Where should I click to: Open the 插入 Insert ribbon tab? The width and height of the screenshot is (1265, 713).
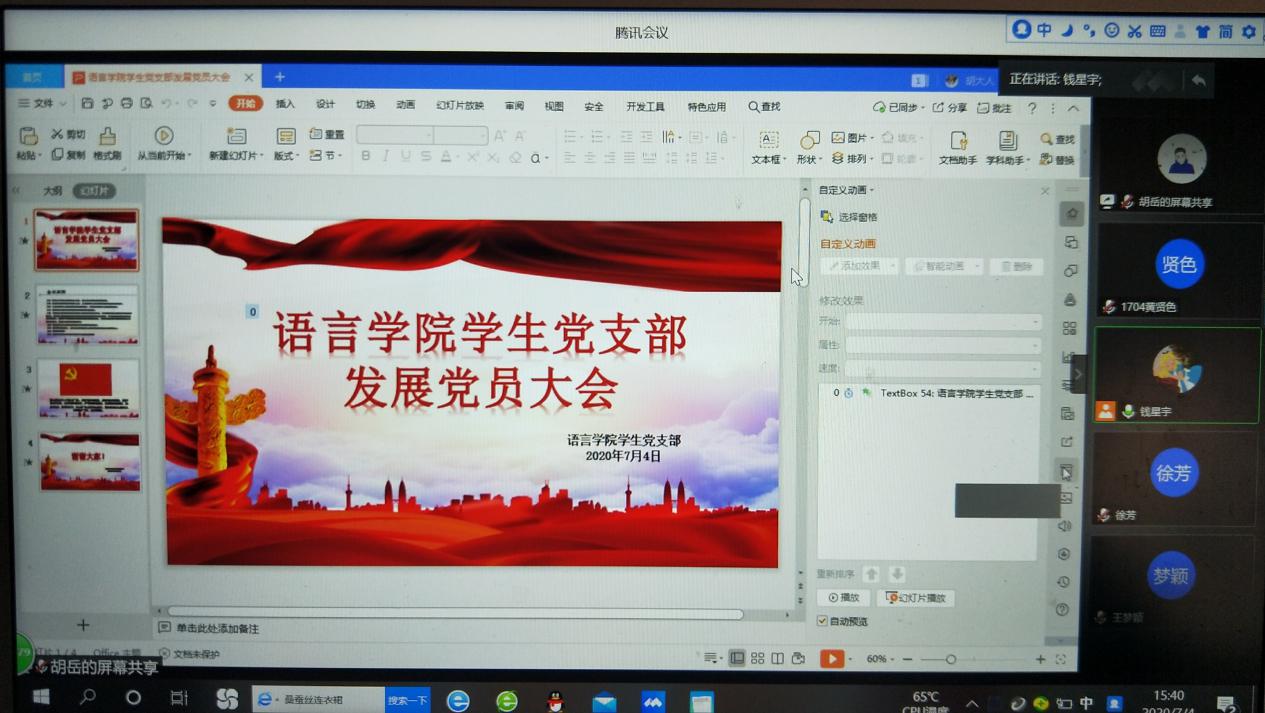point(285,104)
